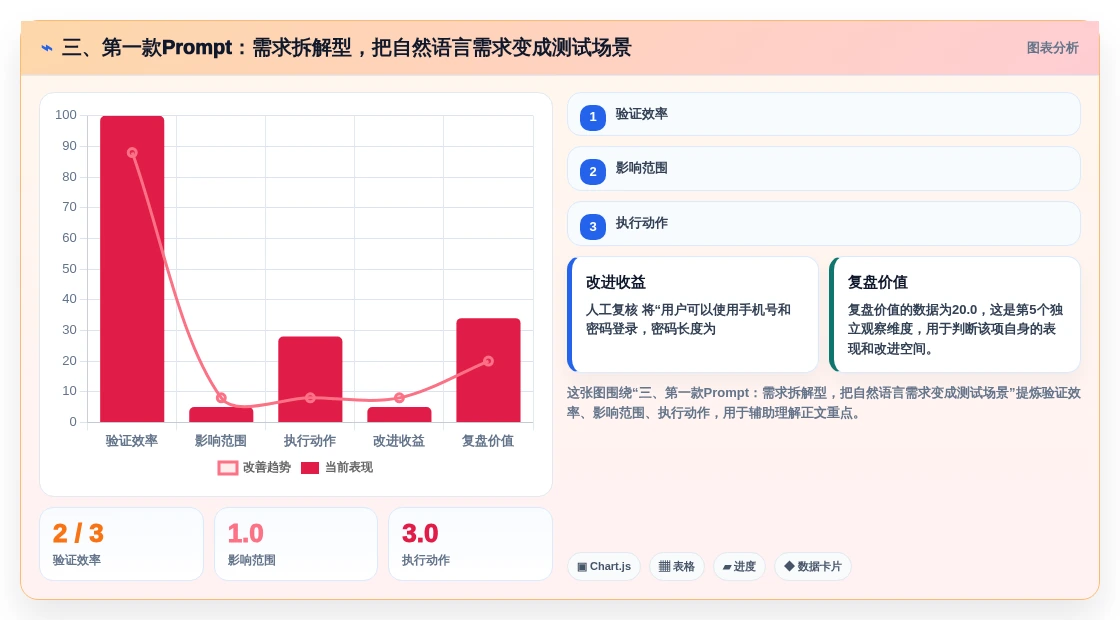Click the number 1 badge for 验证效率
The height and width of the screenshot is (620, 1120).
pos(593,117)
